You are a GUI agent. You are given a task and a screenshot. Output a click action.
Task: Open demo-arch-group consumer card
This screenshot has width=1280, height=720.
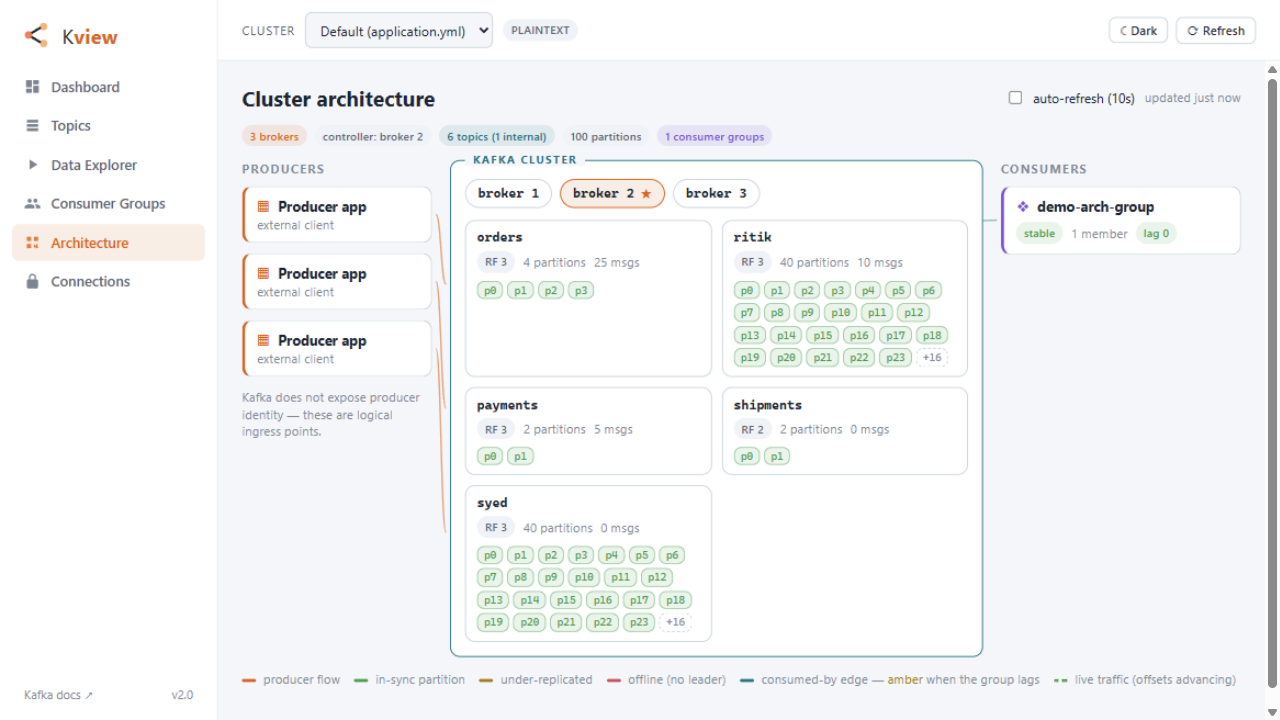1121,220
